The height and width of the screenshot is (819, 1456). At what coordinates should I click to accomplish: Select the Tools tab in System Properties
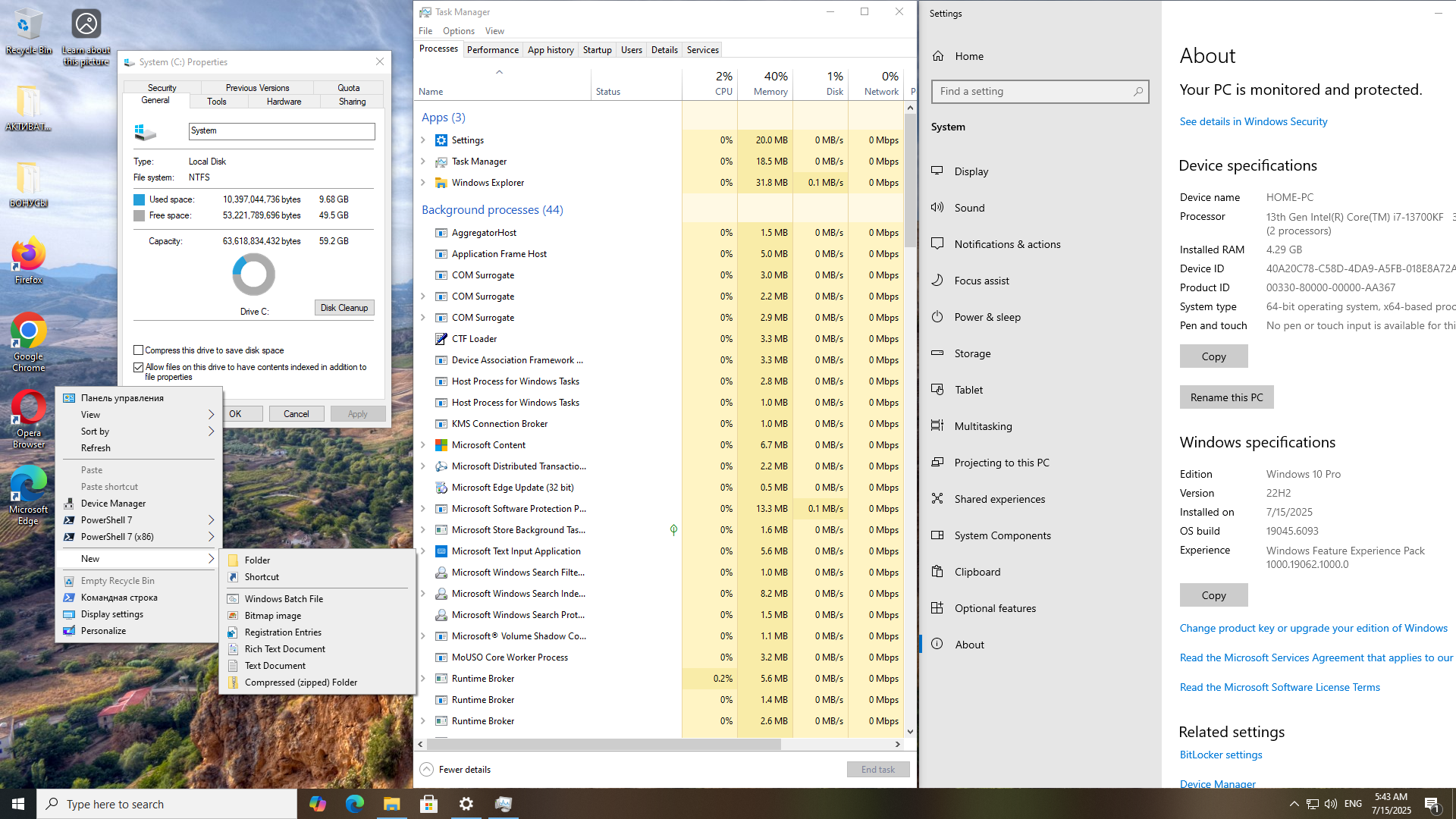[x=217, y=102]
